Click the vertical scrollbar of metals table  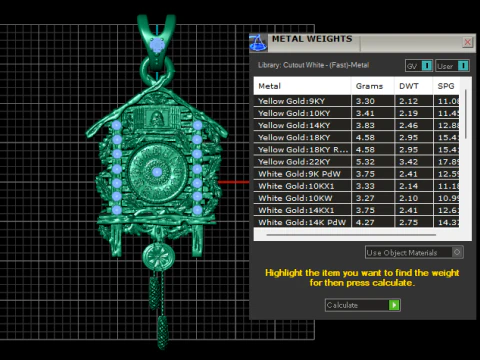pos(466,114)
